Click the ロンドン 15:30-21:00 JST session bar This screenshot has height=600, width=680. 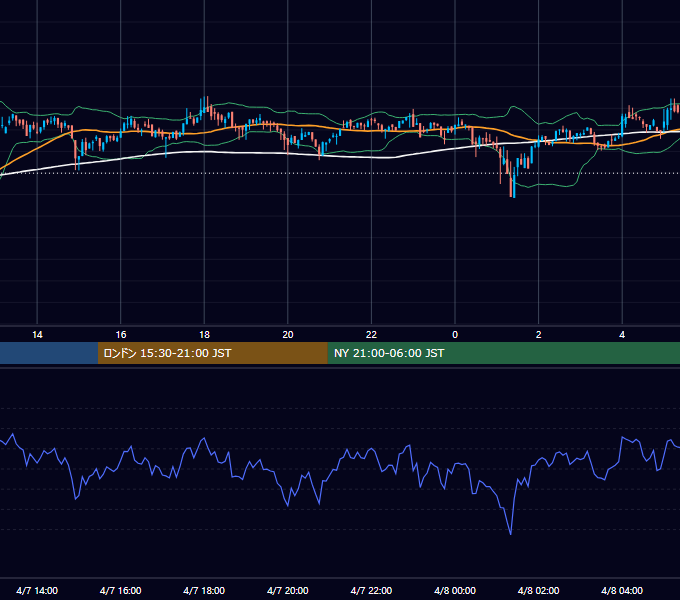click(212, 353)
